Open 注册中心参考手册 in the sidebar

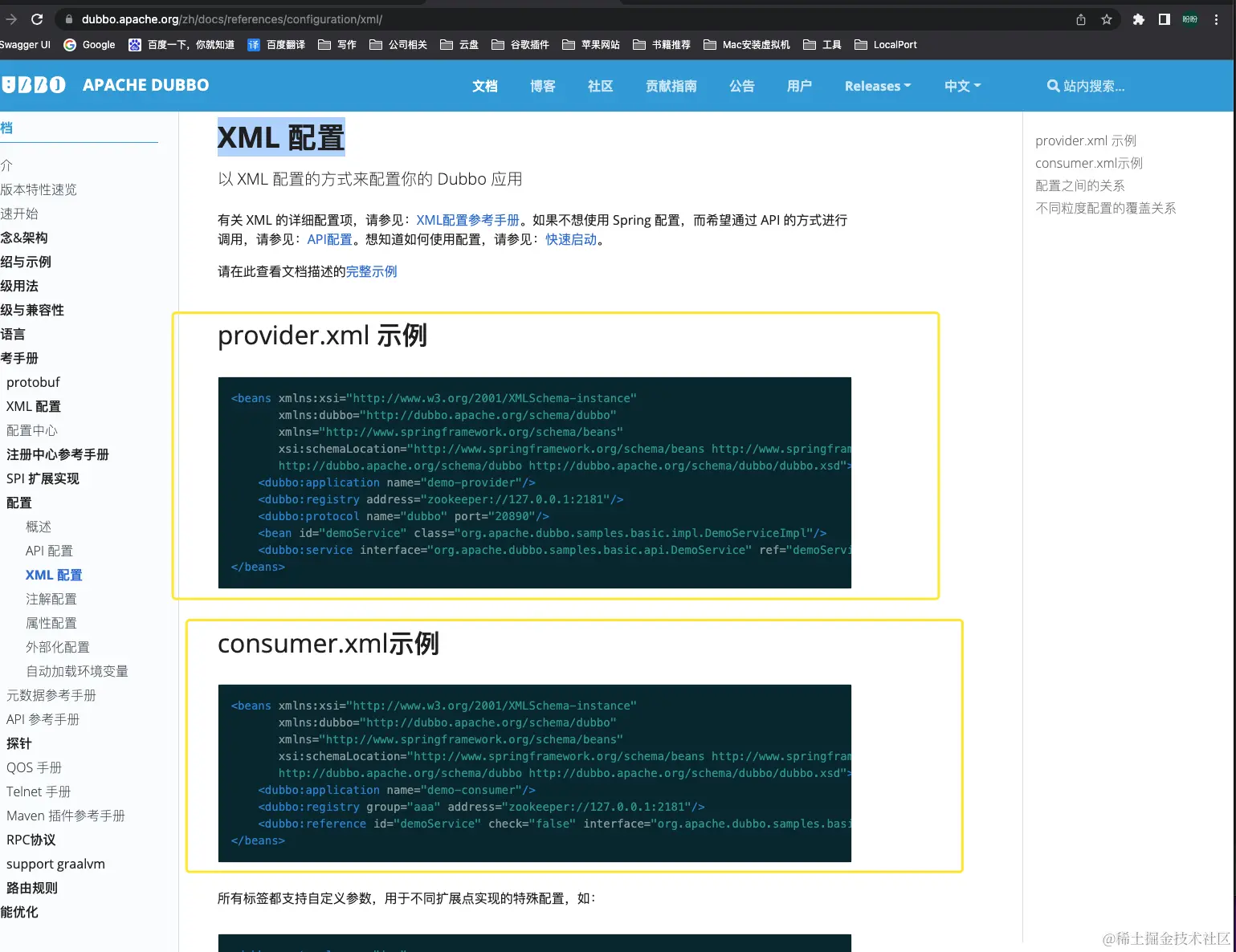pyautogui.click(x=58, y=454)
